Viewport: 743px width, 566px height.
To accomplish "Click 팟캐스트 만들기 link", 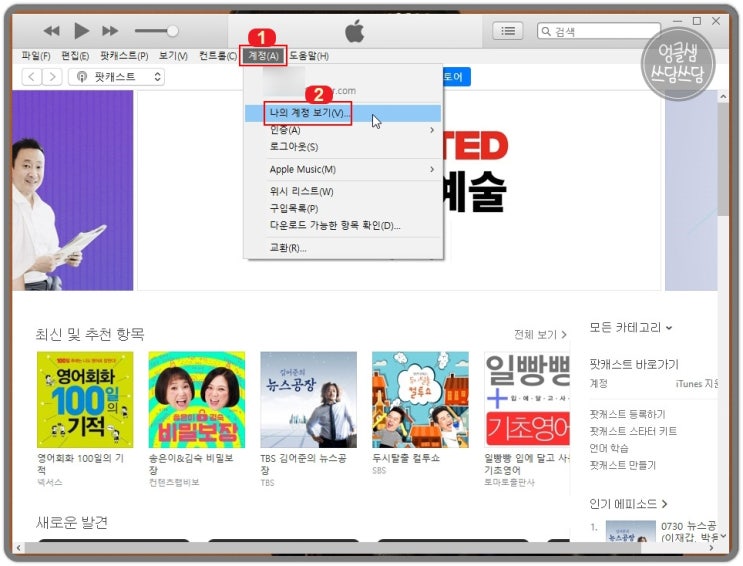I will [623, 466].
